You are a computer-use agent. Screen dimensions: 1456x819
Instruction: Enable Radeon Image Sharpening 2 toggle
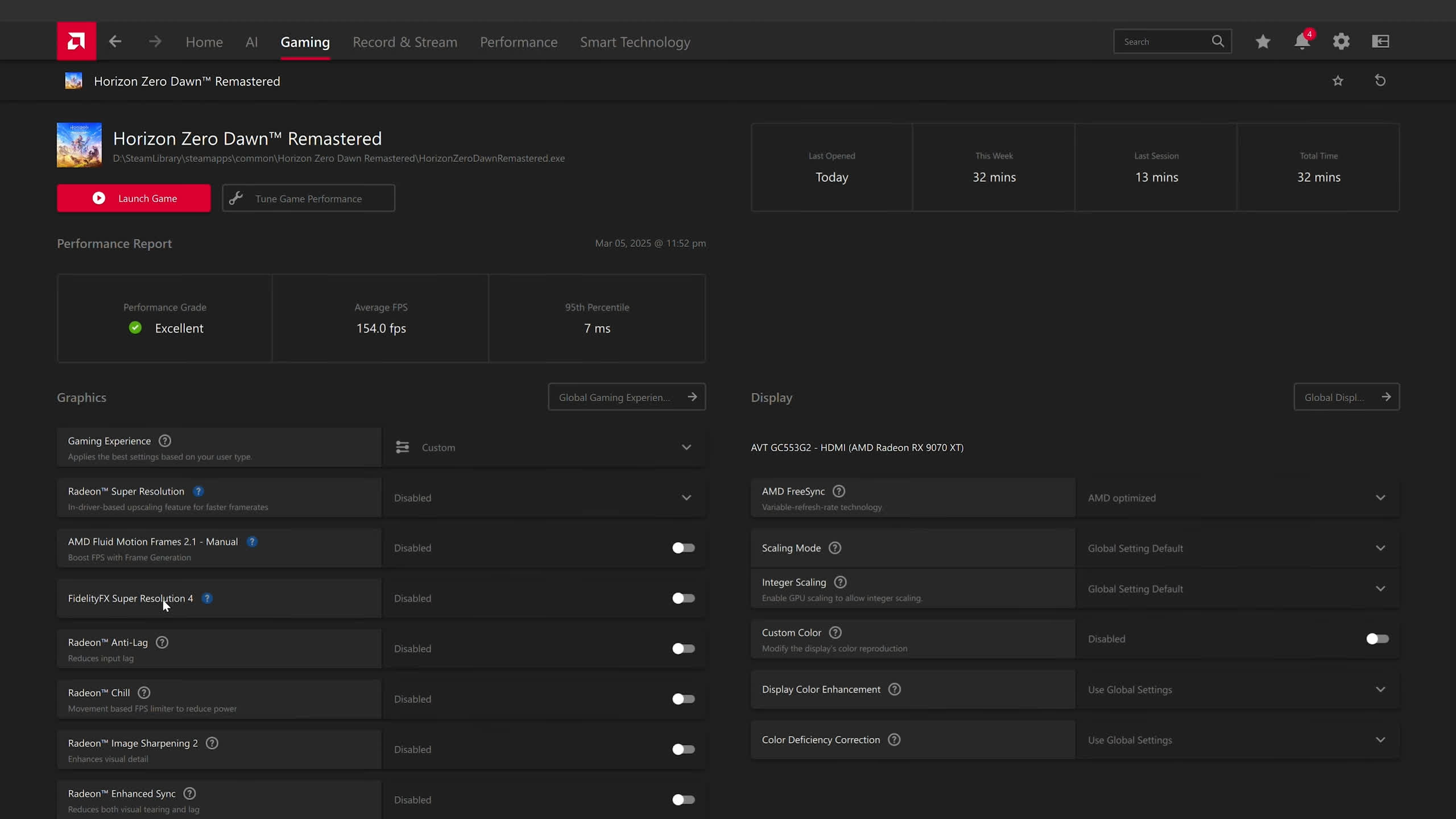[683, 749]
